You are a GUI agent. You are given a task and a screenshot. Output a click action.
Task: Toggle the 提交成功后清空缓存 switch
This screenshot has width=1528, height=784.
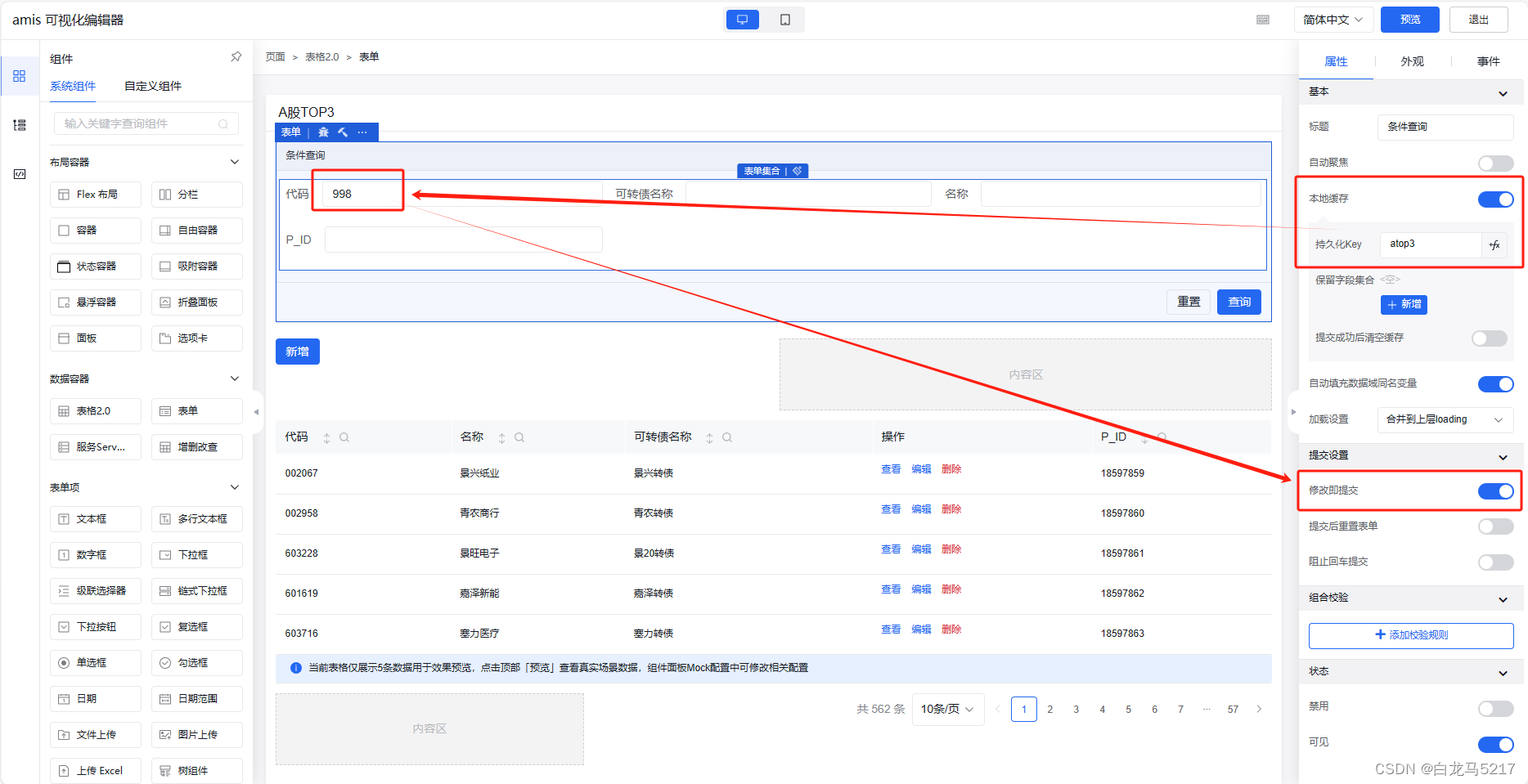1489,338
